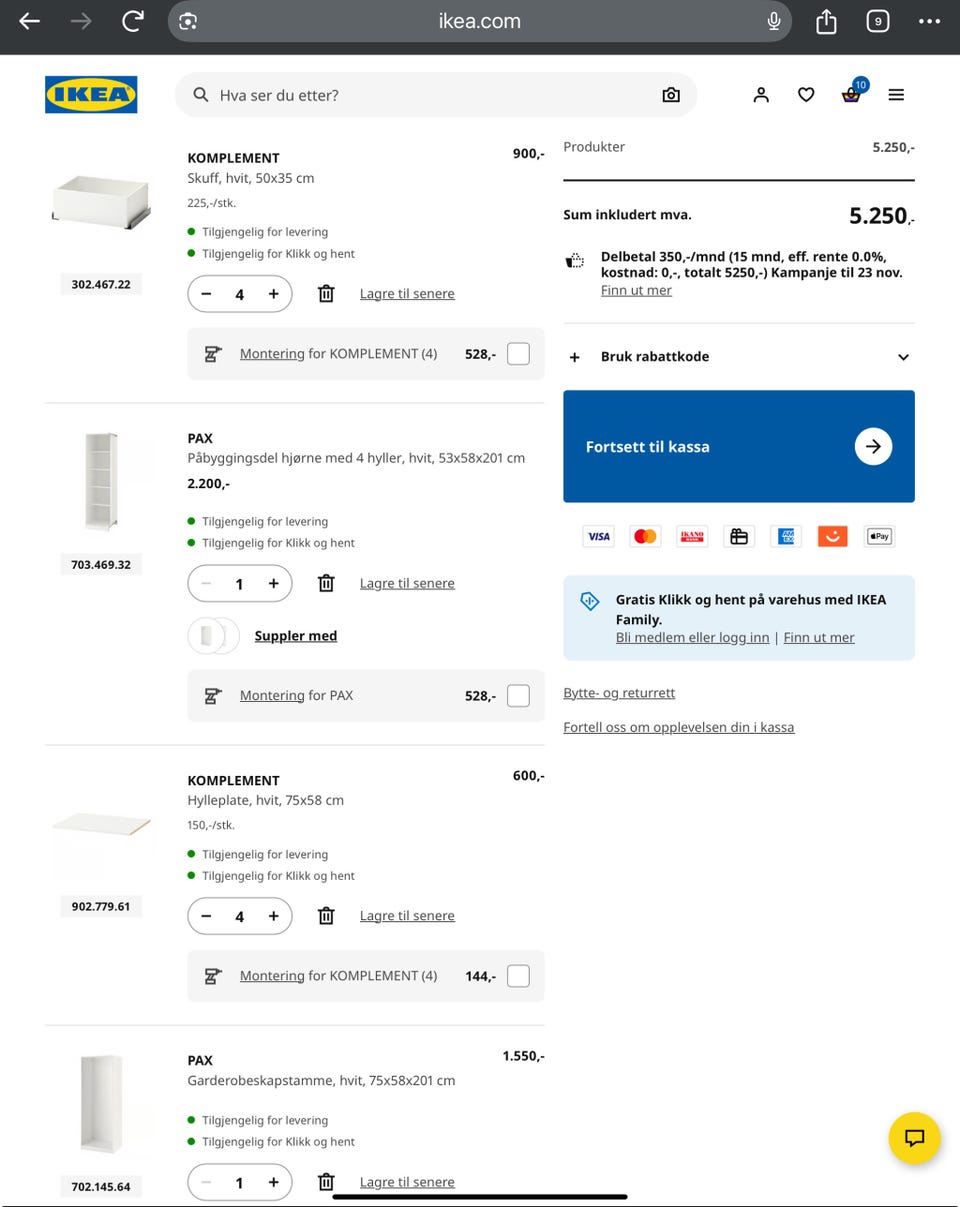
Task: Click the user profile icon
Action: click(761, 95)
